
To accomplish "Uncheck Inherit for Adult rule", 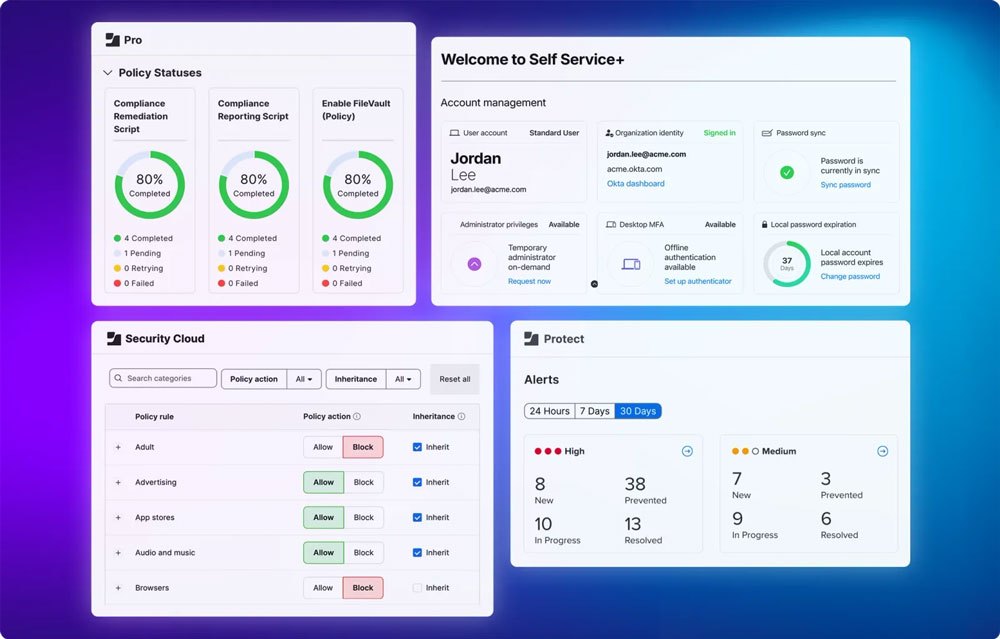I will point(417,447).
